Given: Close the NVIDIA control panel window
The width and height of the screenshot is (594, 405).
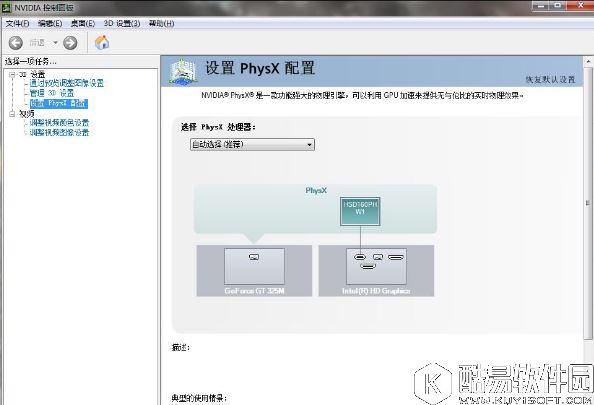Looking at the screenshot, I should pyautogui.click(x=580, y=6).
